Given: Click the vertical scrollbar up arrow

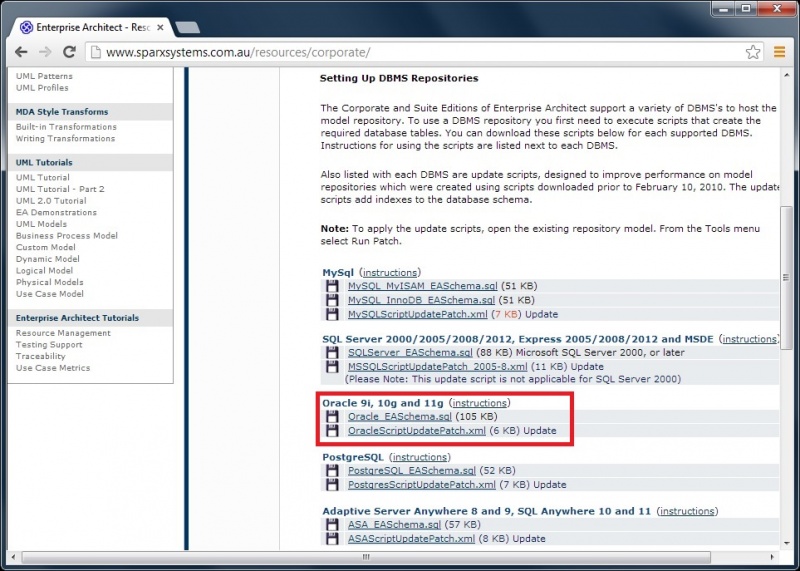Looking at the screenshot, I should [x=786, y=75].
